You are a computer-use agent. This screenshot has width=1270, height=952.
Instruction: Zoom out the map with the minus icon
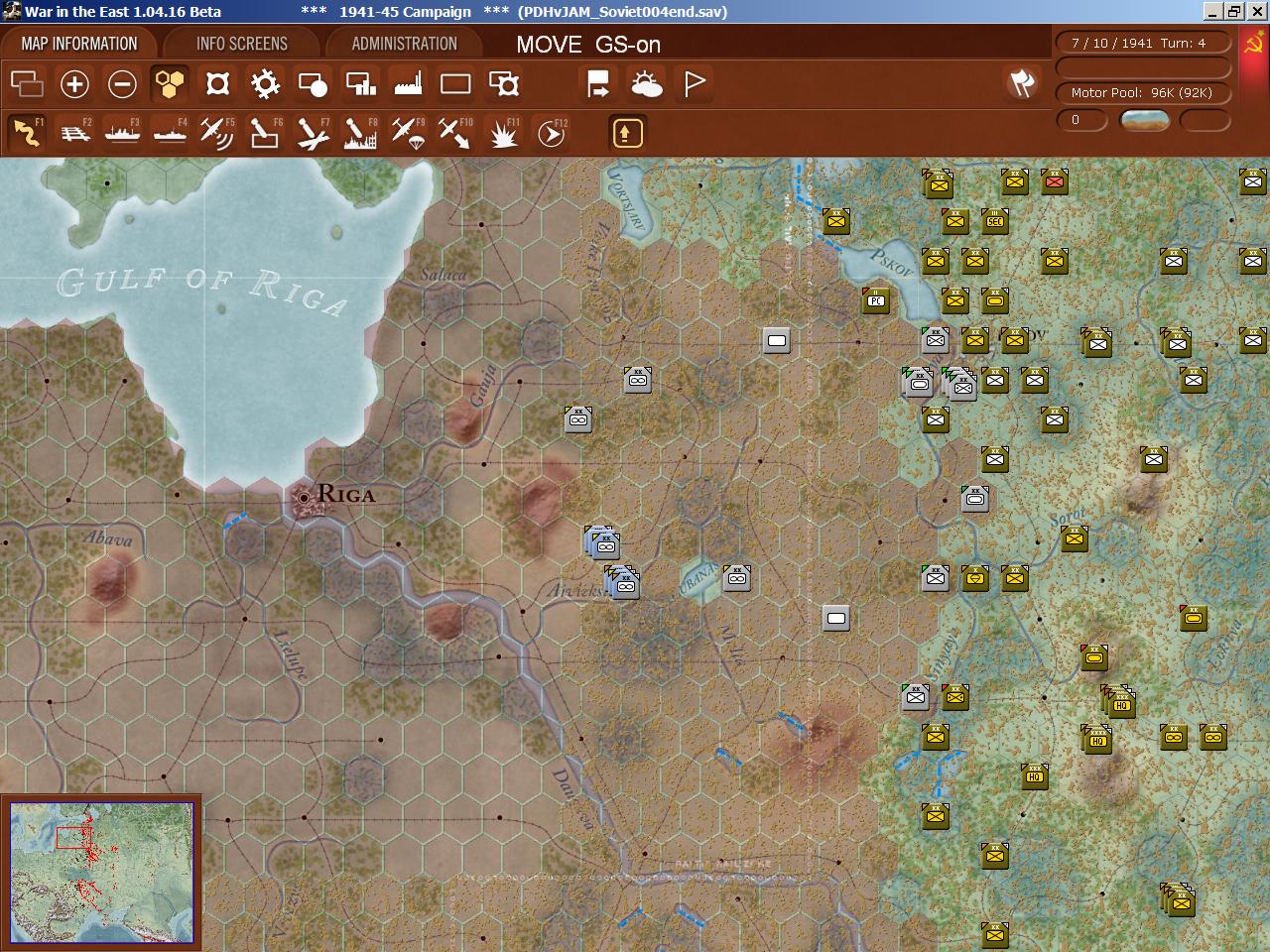click(x=122, y=84)
